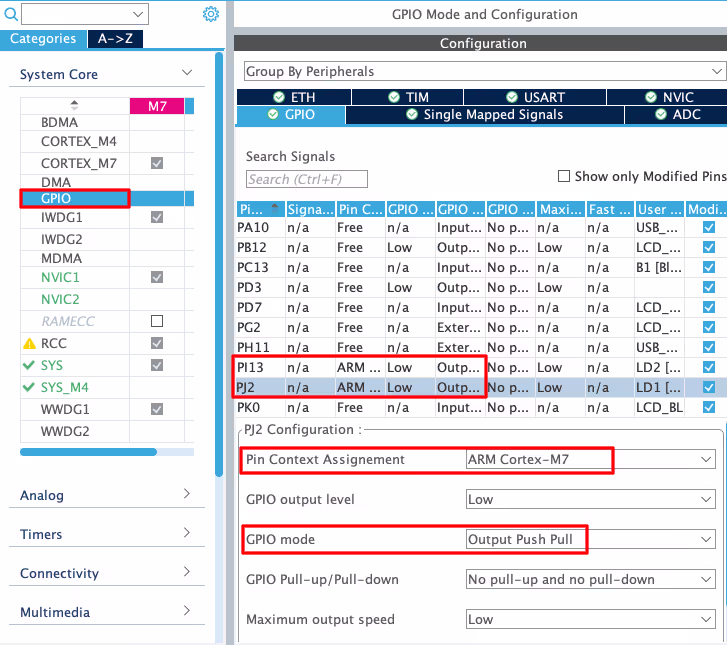727x645 pixels.
Task: Open the Group By Peripherals dropdown
Action: 484,72
